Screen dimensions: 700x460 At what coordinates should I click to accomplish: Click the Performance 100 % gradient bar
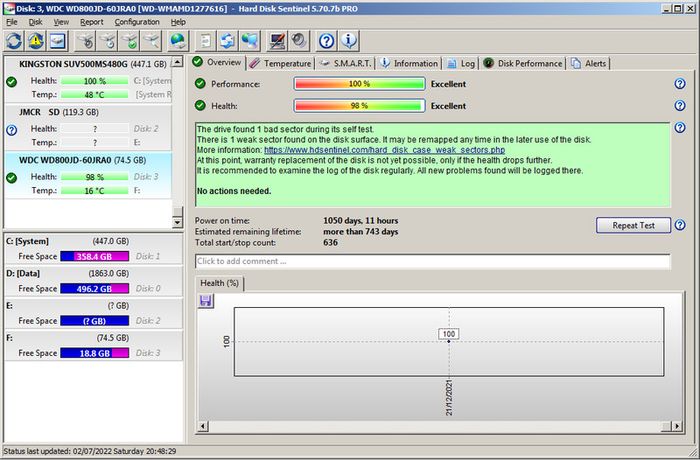[359, 84]
